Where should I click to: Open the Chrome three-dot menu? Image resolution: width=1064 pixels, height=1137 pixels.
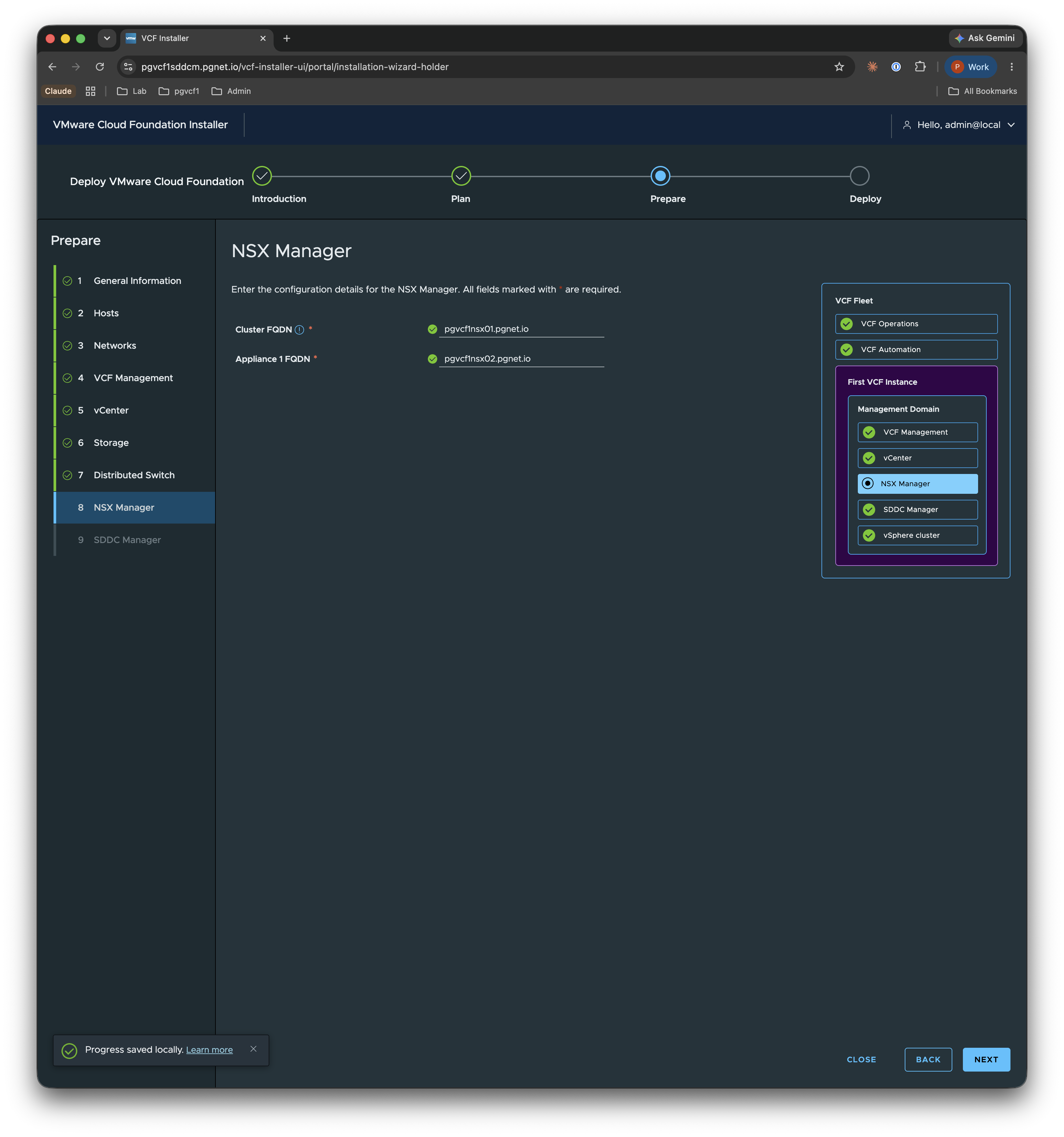pos(1011,67)
